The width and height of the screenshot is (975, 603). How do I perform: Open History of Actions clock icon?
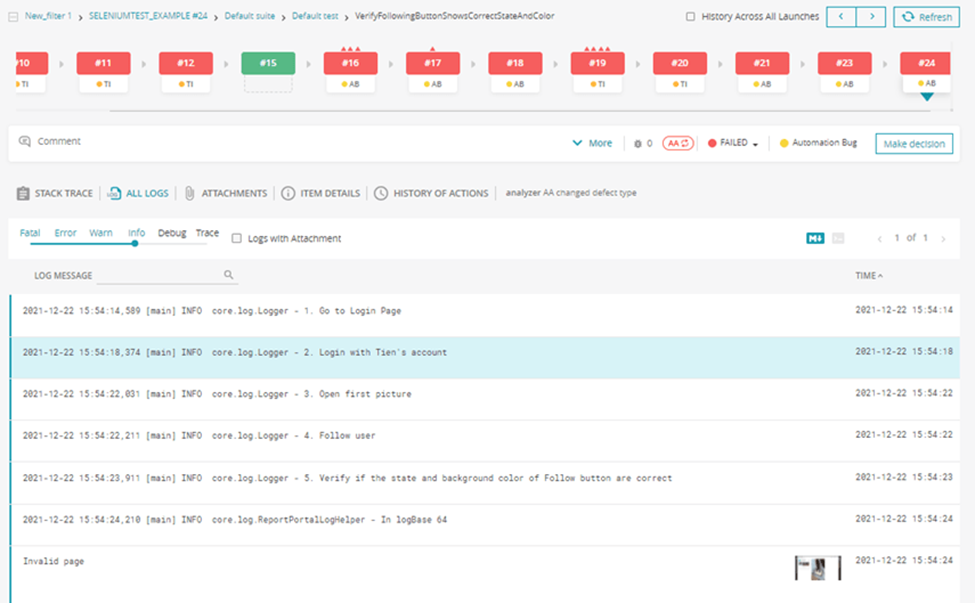pyautogui.click(x=381, y=193)
